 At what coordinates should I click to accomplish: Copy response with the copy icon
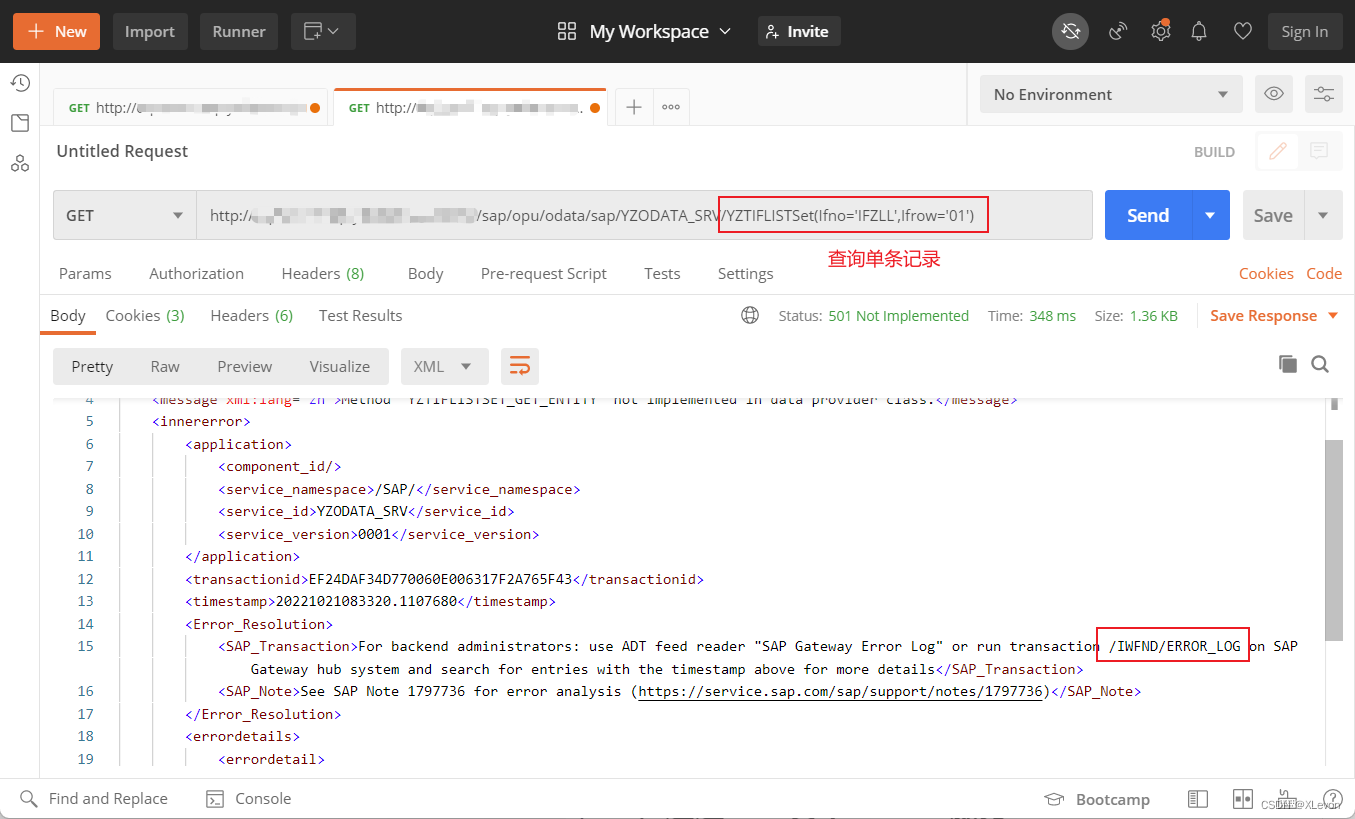(x=1288, y=365)
